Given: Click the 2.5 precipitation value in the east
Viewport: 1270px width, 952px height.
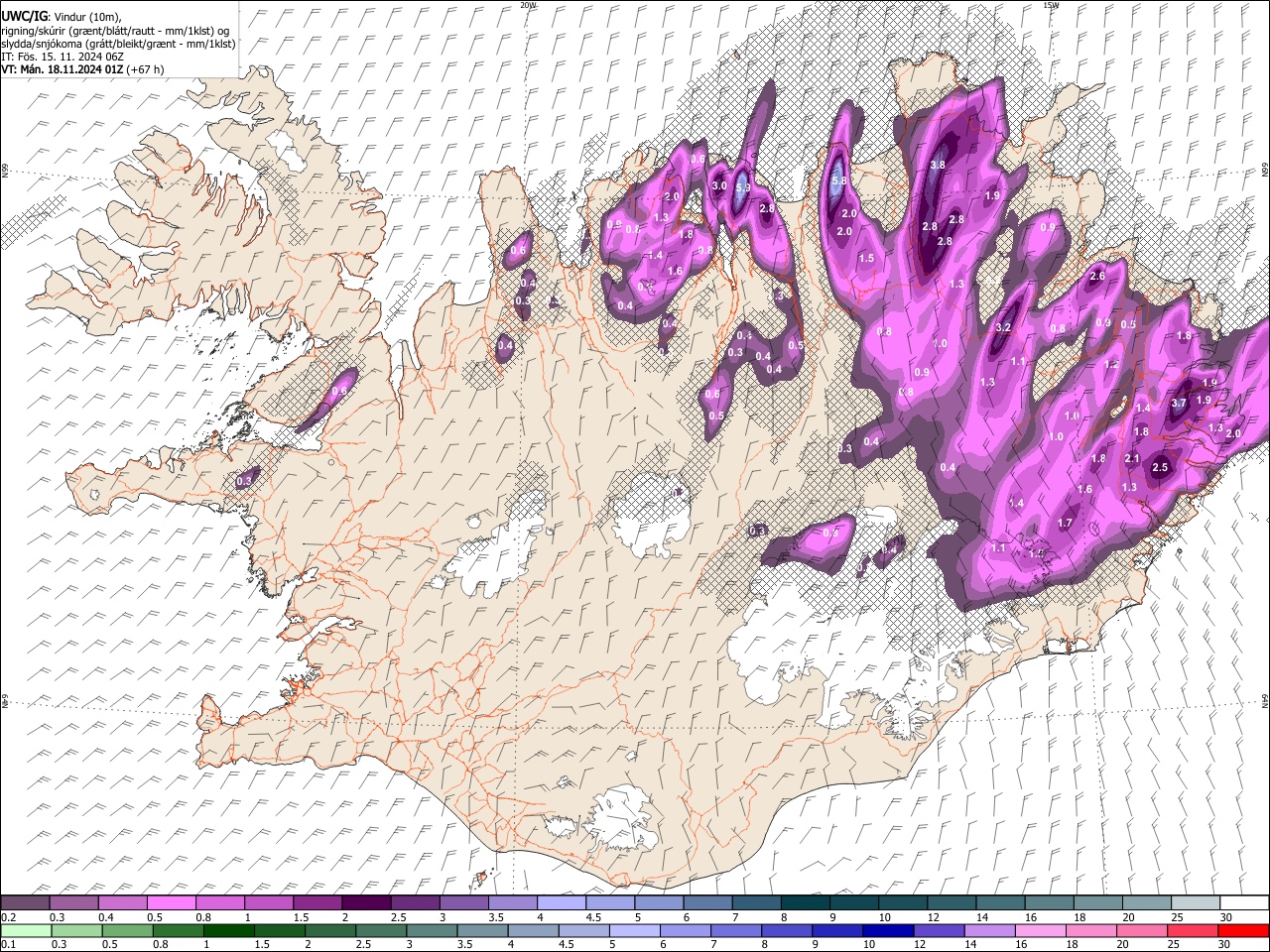Looking at the screenshot, I should tap(1161, 467).
